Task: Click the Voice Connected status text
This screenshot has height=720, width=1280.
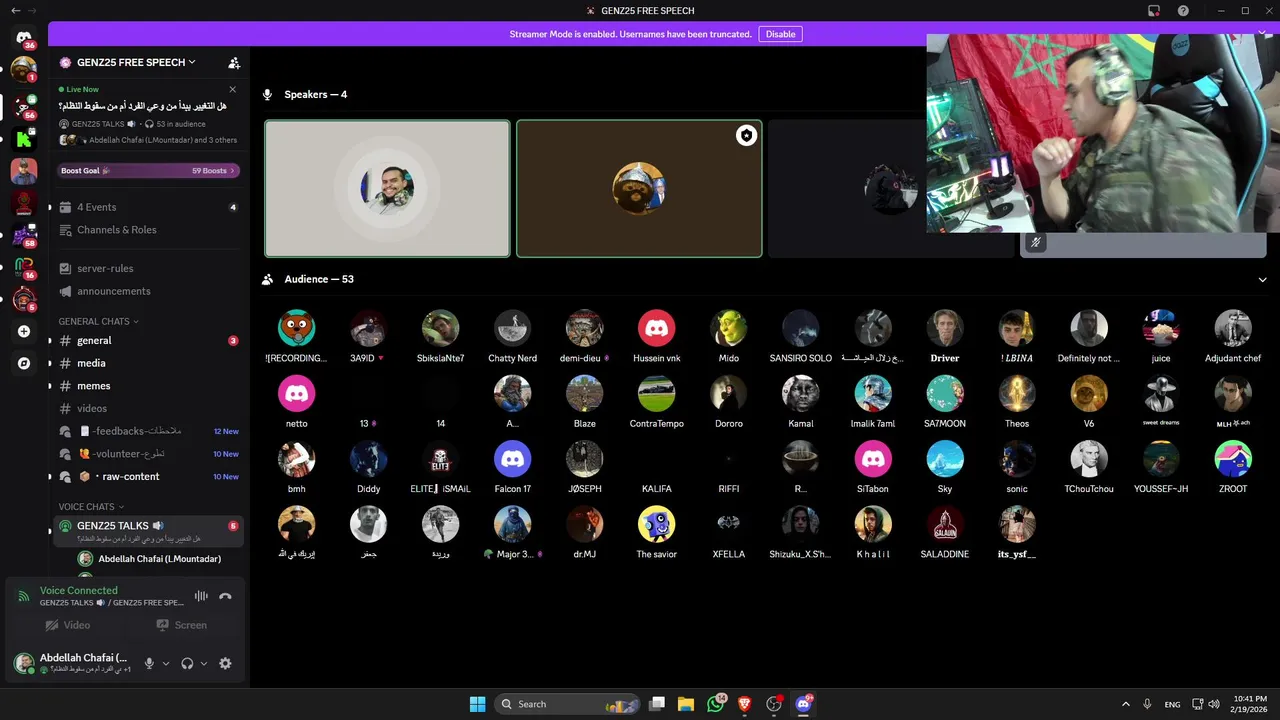Action: point(78,590)
